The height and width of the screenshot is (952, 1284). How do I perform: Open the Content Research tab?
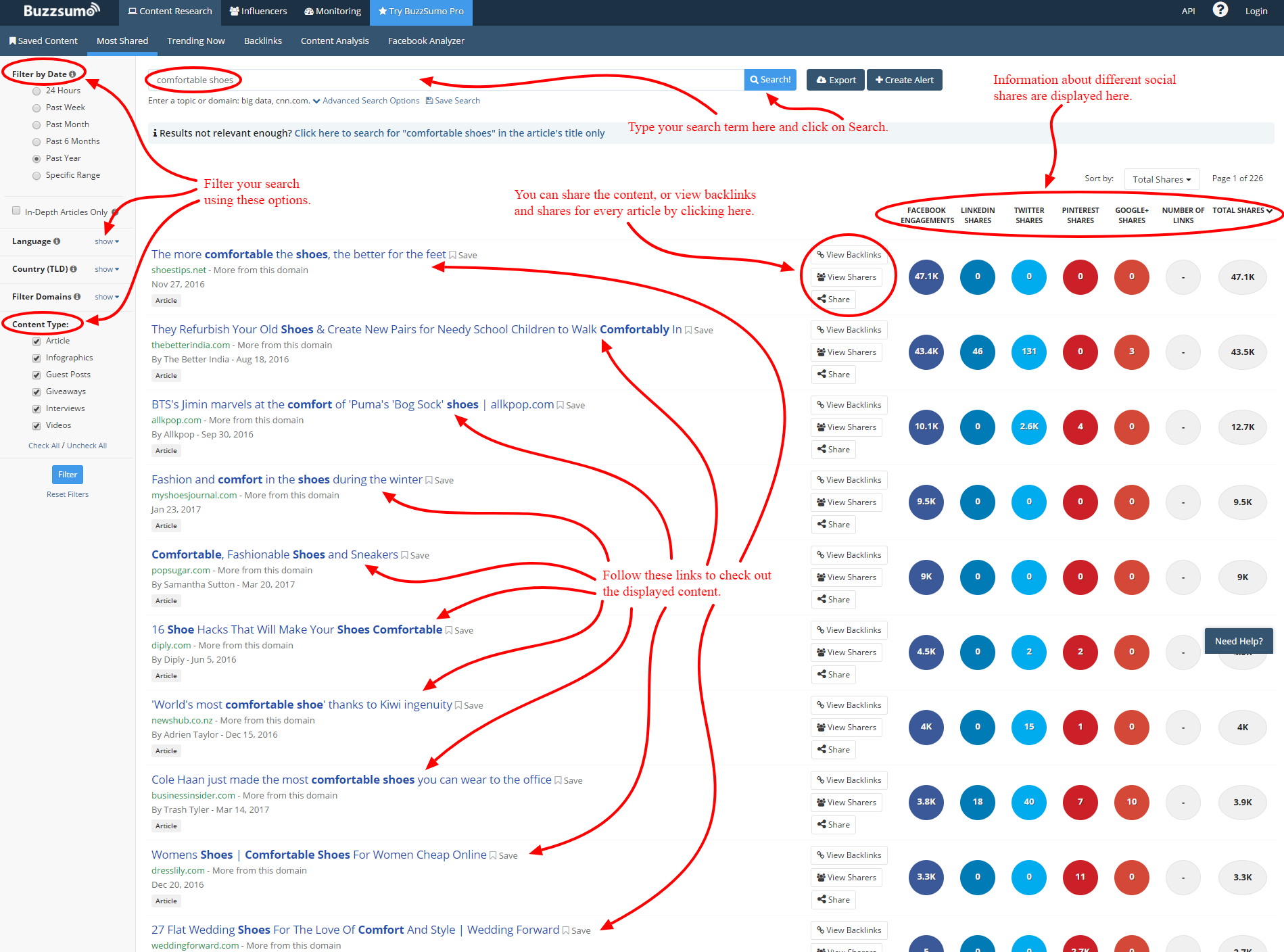(170, 11)
